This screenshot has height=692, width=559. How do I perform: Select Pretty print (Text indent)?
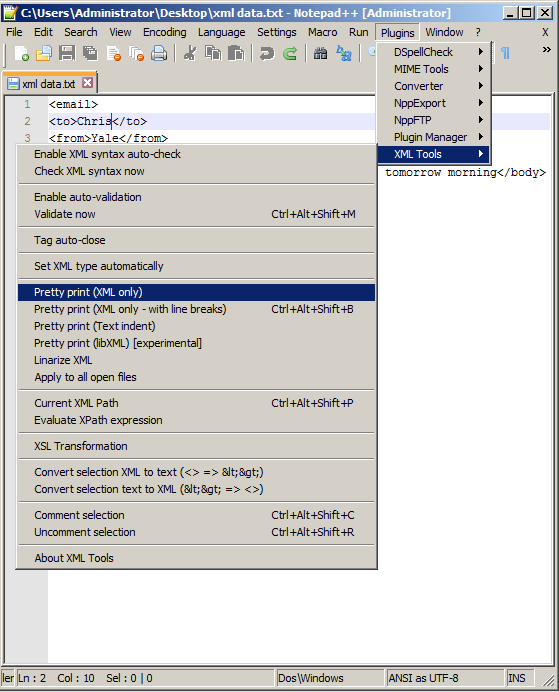click(x=196, y=326)
